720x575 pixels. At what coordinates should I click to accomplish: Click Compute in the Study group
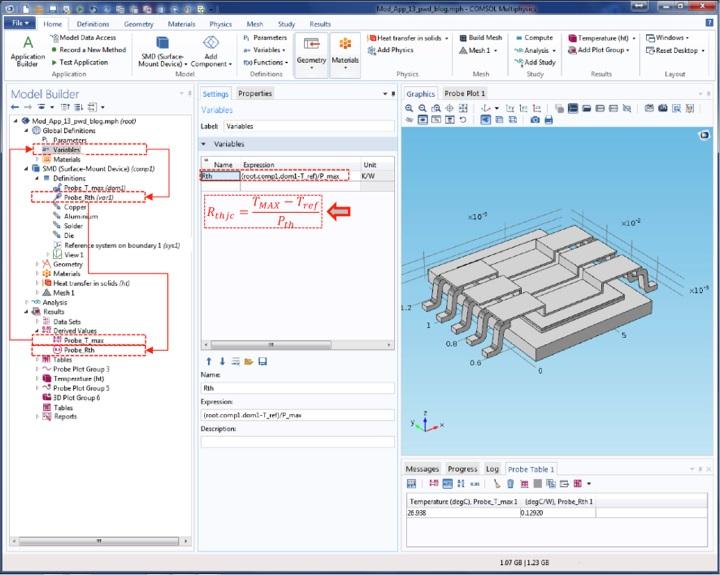pyautogui.click(x=534, y=38)
